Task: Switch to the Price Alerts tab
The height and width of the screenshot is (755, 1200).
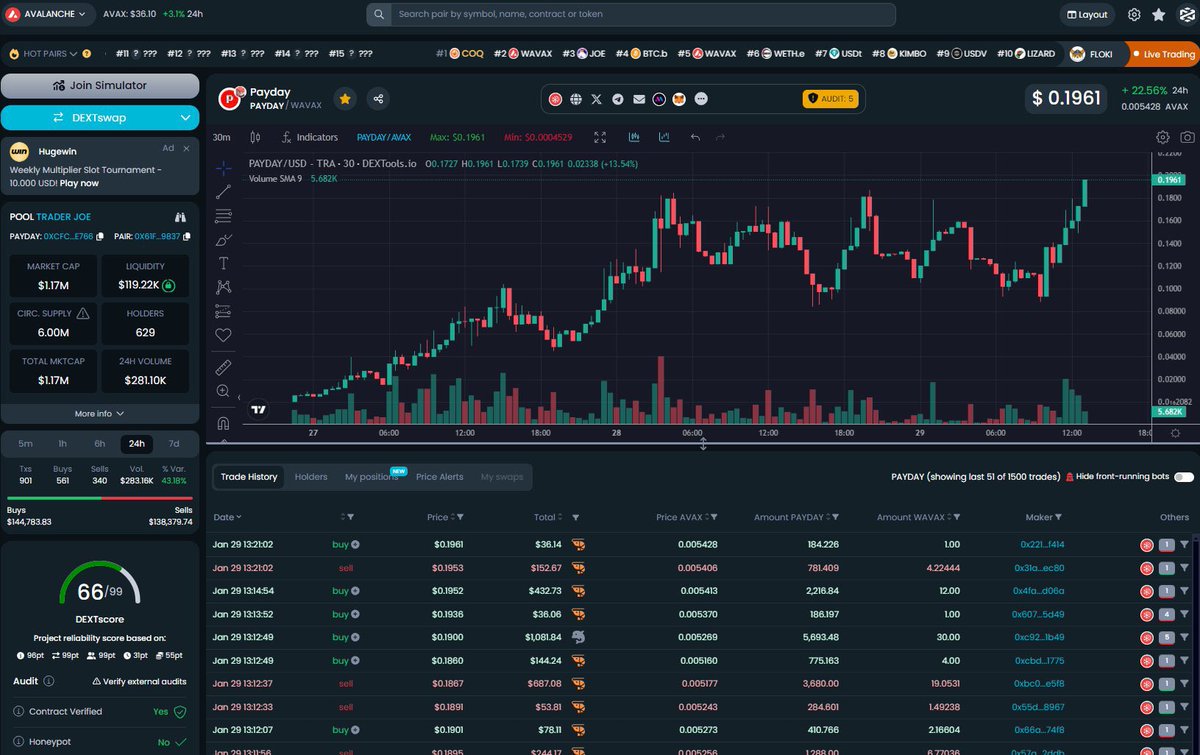Action: pos(440,477)
